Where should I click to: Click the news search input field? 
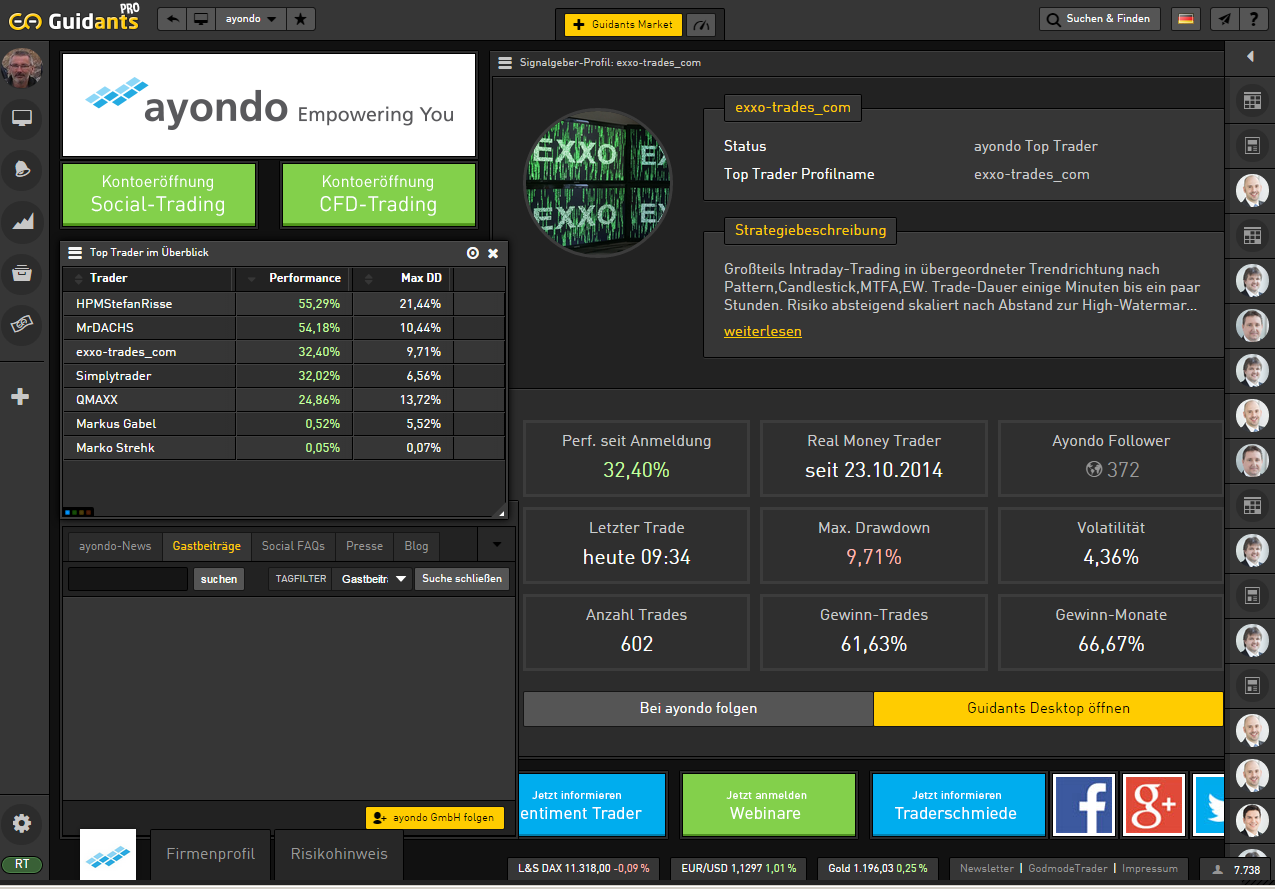[x=128, y=579]
